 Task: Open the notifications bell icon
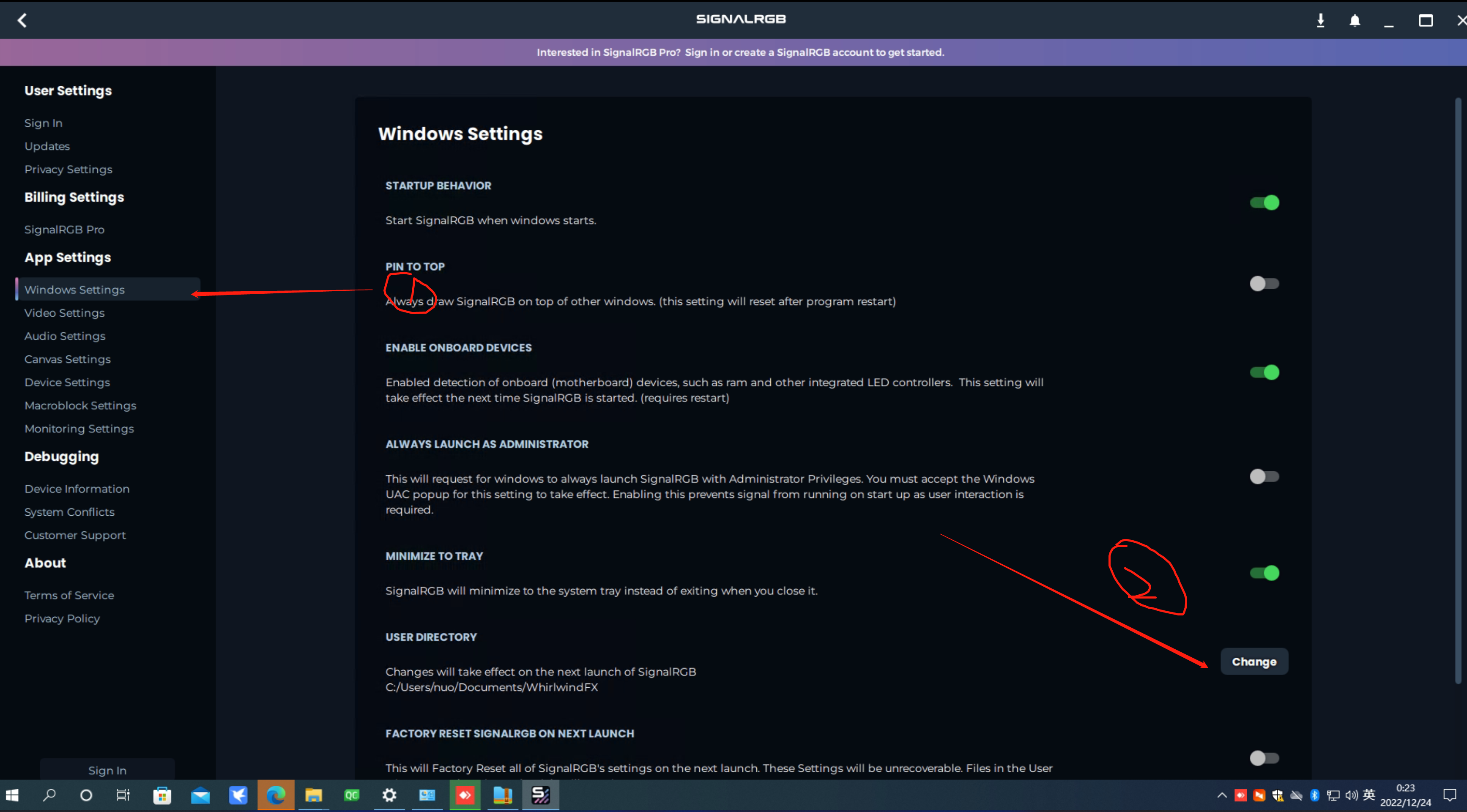pos(1355,20)
